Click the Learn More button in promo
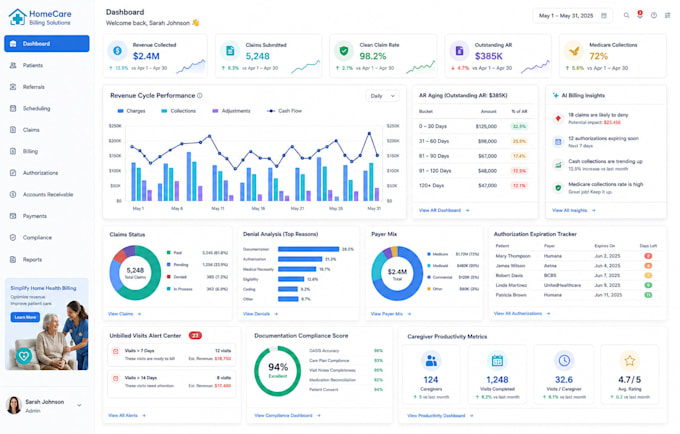This screenshot has height=434, width=680. pyautogui.click(x=25, y=317)
